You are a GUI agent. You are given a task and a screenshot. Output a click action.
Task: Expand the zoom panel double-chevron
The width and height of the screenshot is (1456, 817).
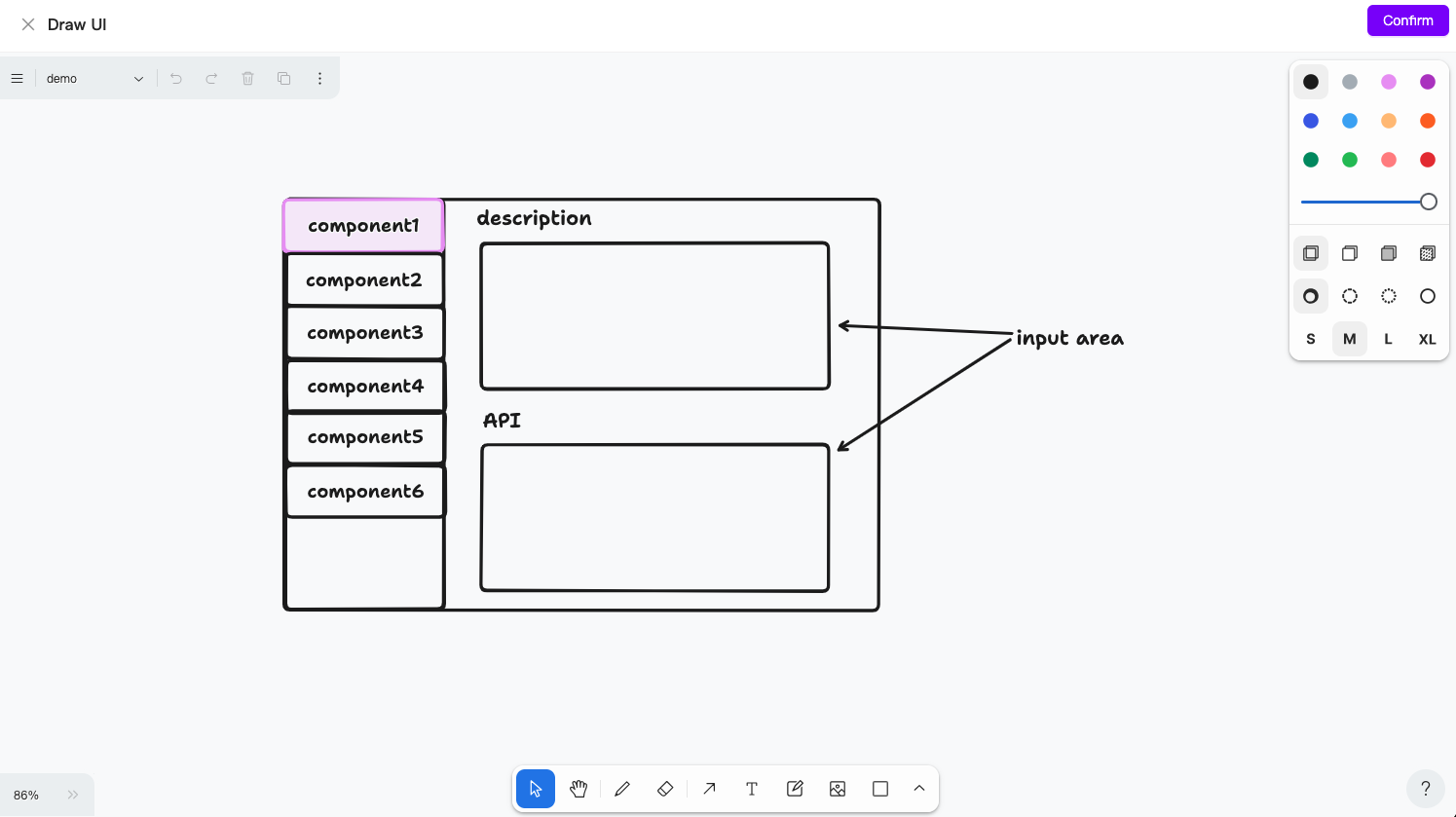[x=73, y=795]
